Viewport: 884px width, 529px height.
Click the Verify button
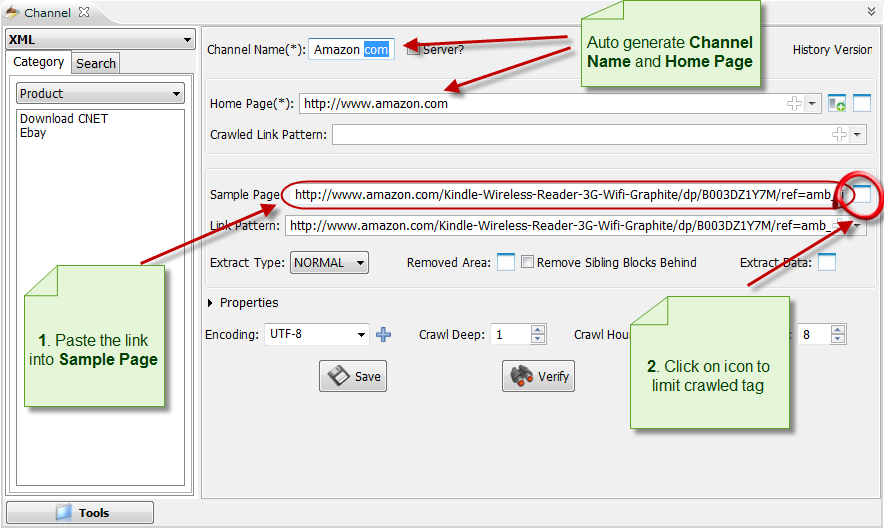pyautogui.click(x=539, y=377)
